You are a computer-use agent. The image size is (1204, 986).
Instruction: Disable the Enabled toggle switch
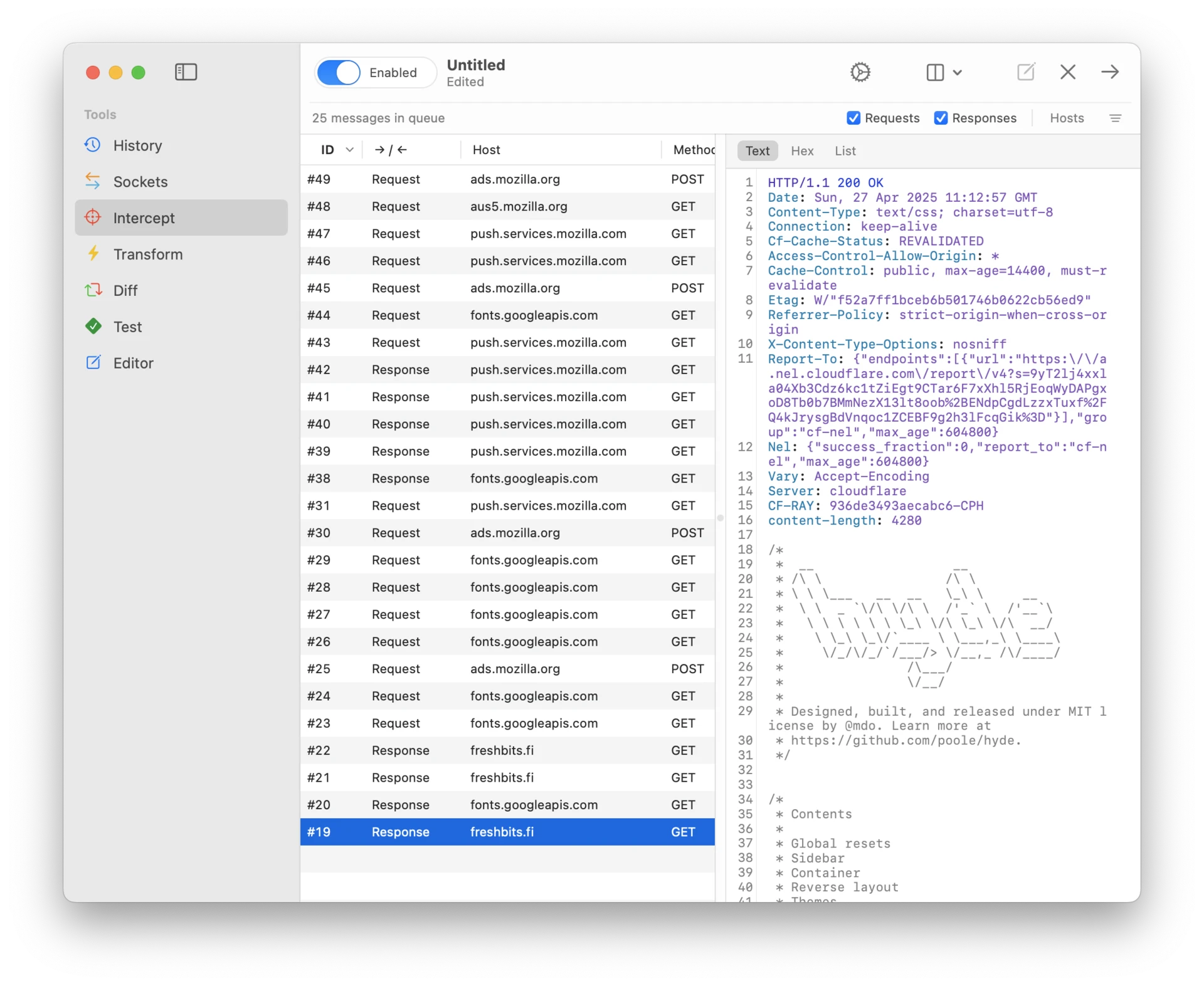click(339, 72)
